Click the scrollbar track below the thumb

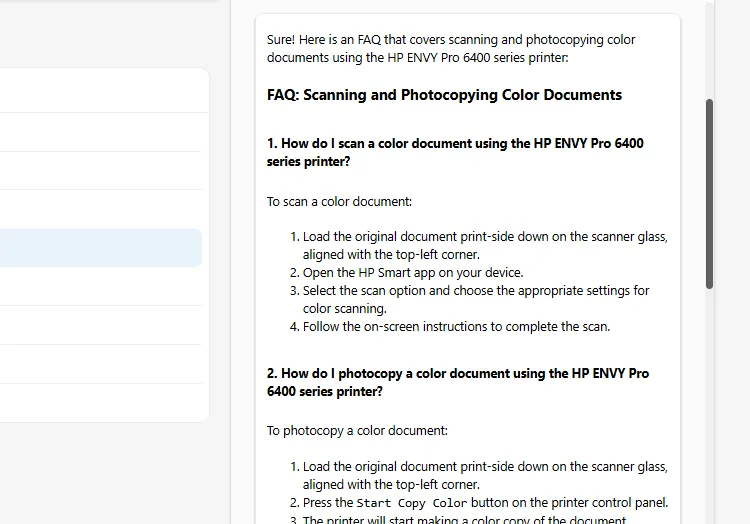point(710,400)
